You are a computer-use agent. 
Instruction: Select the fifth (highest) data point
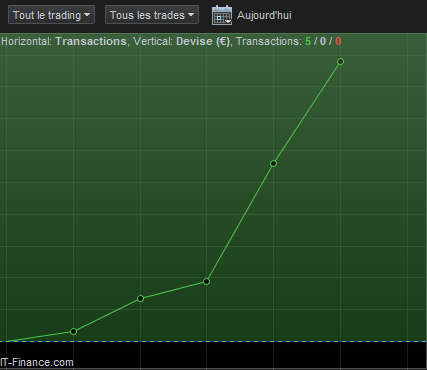tap(340, 61)
